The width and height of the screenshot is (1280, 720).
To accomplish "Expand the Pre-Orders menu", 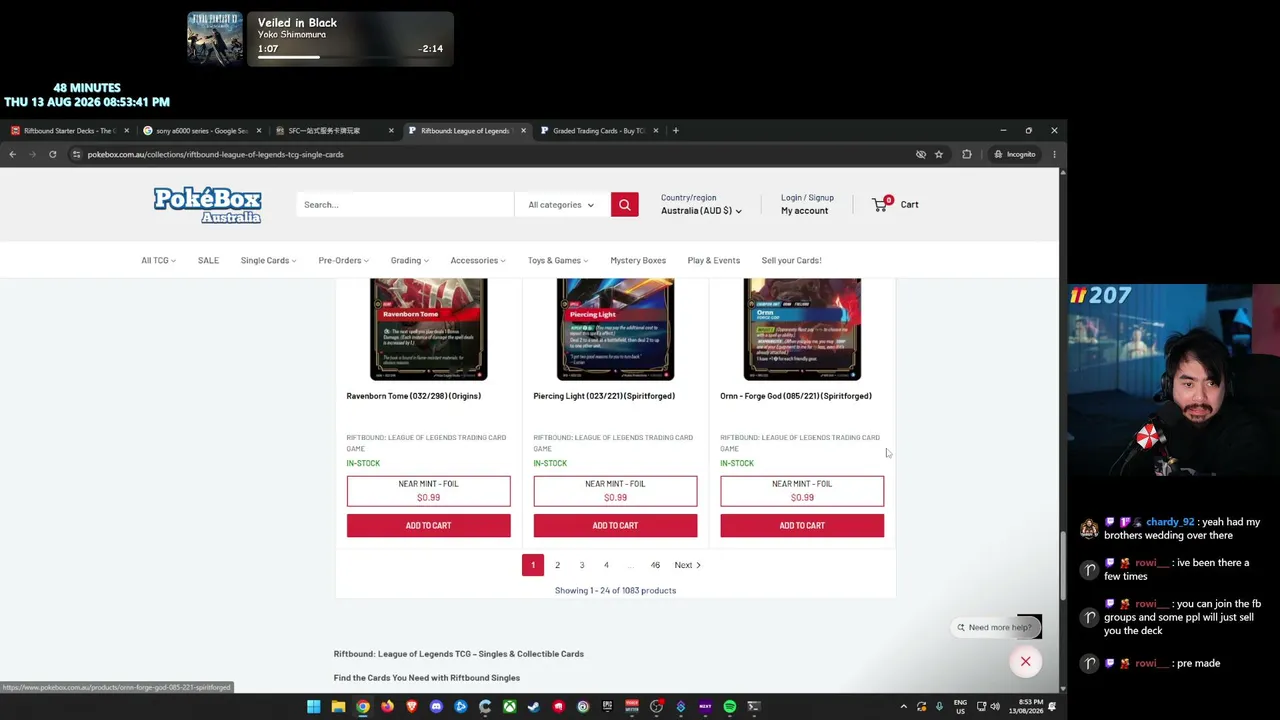I will coord(343,260).
